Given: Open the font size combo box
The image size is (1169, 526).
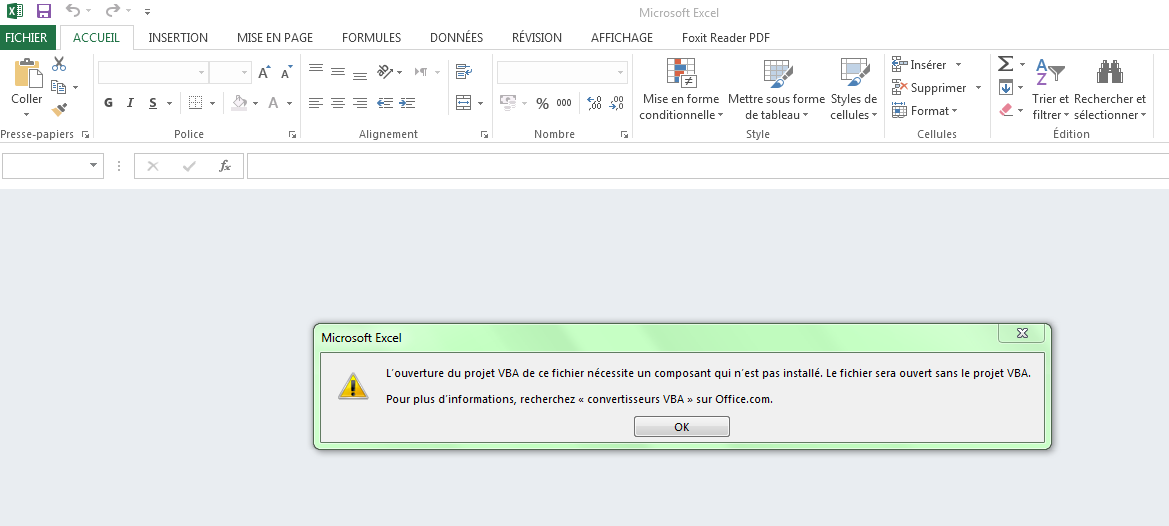Looking at the screenshot, I should 230,72.
